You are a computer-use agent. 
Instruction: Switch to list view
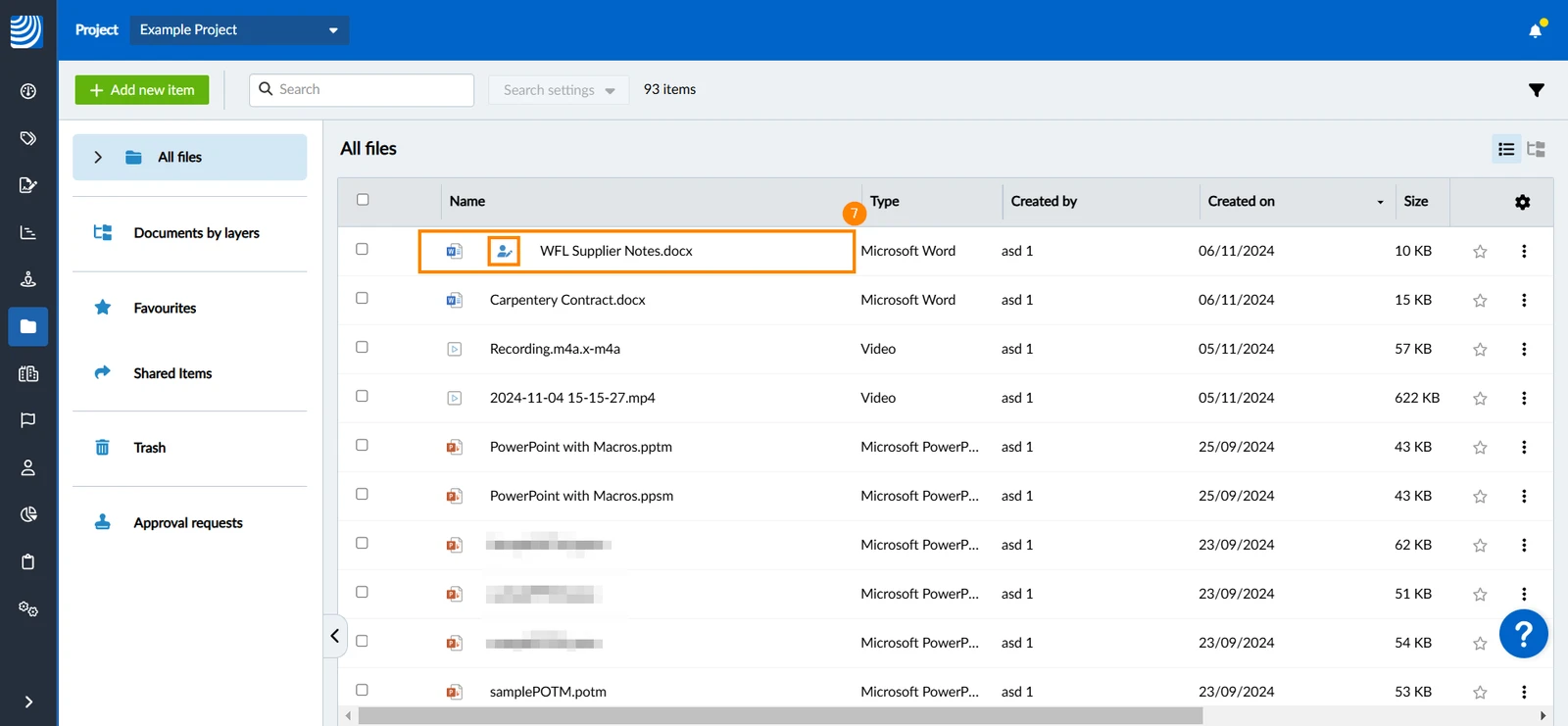pyautogui.click(x=1506, y=149)
